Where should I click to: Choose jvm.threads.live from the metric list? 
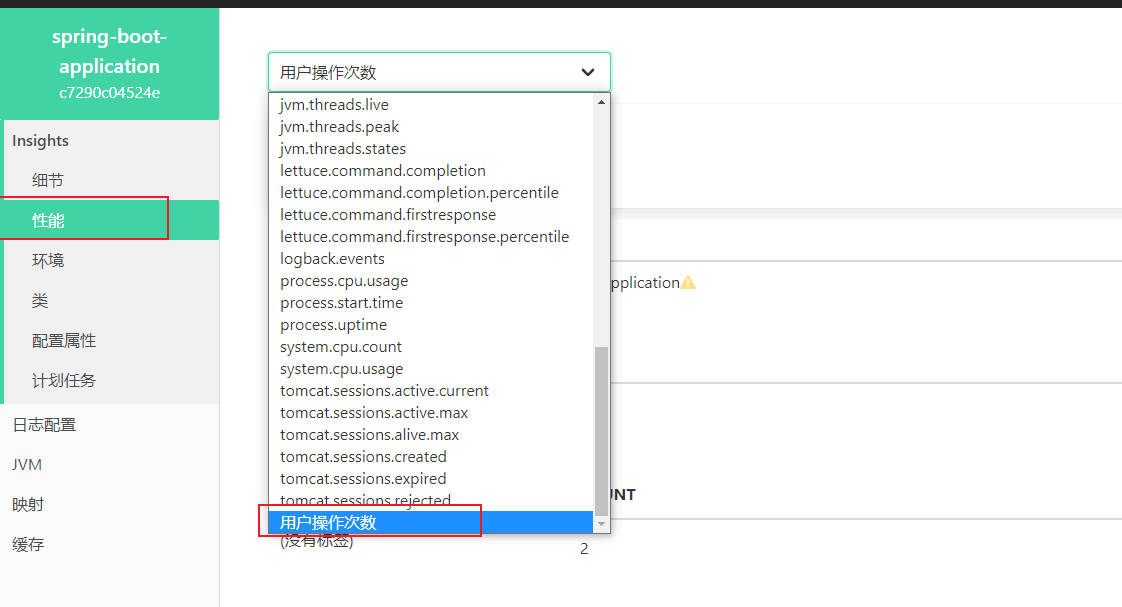[x=334, y=105]
